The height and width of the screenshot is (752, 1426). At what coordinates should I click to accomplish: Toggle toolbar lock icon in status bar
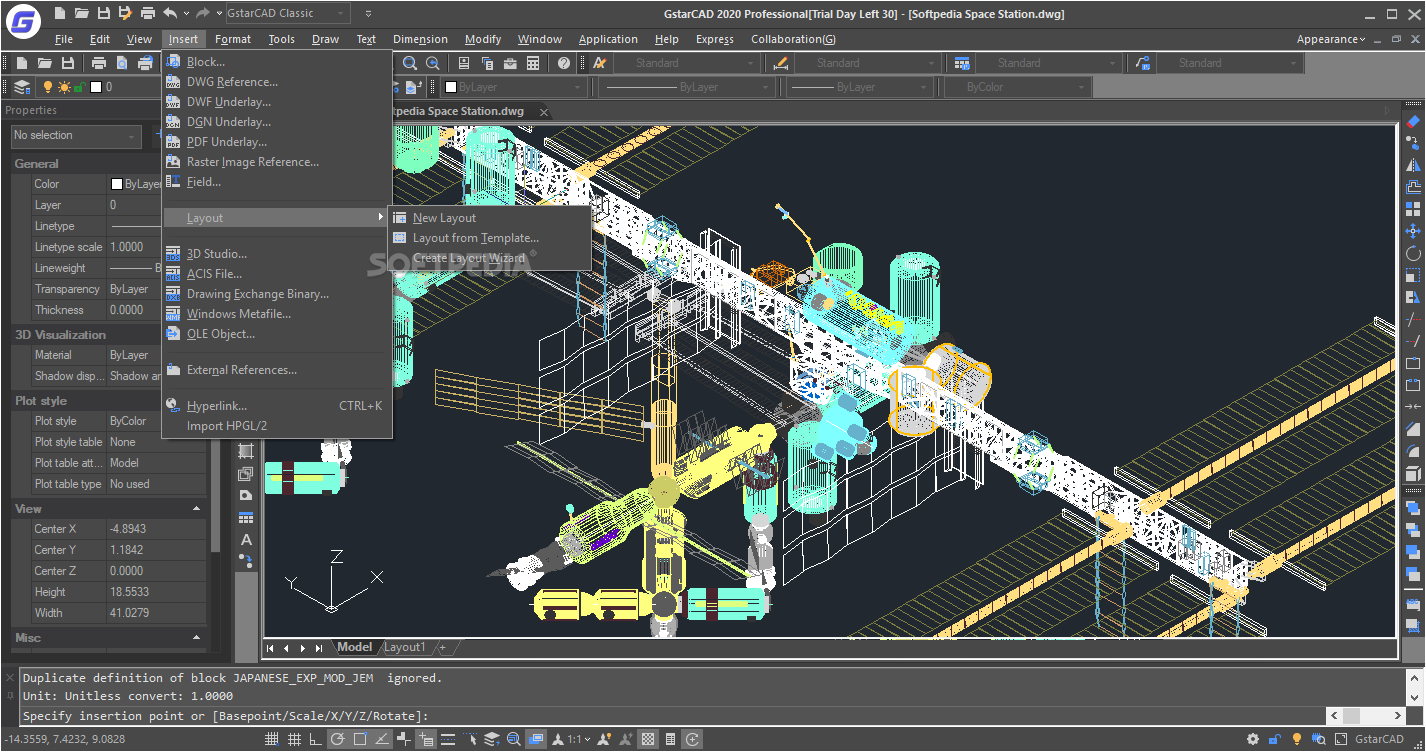tap(1275, 739)
